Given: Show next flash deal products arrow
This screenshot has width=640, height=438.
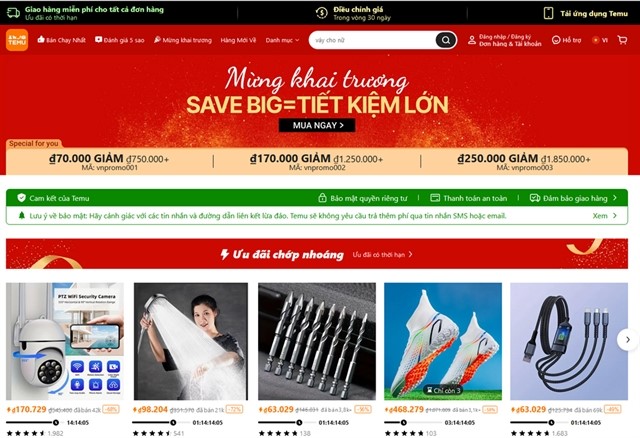Looking at the screenshot, I should [x=628, y=340].
